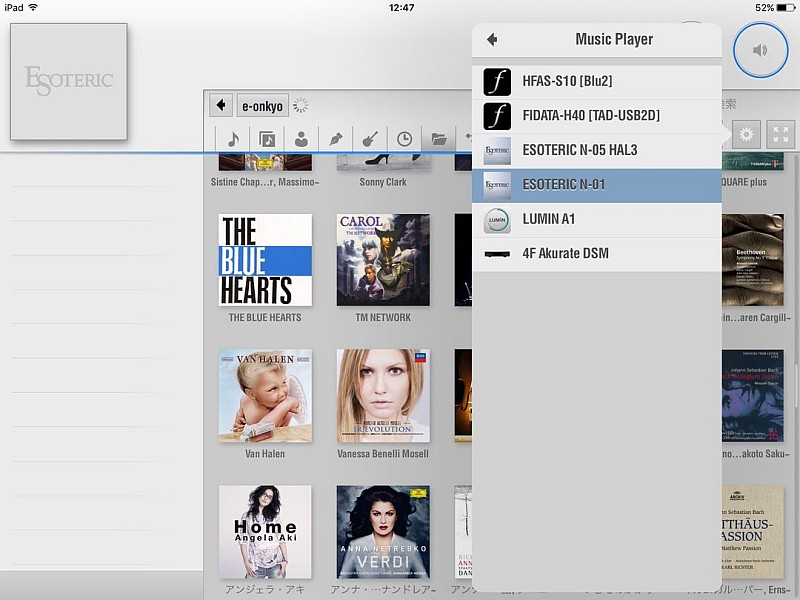Tap the e-onkyo breadcrumb button

tap(262, 106)
